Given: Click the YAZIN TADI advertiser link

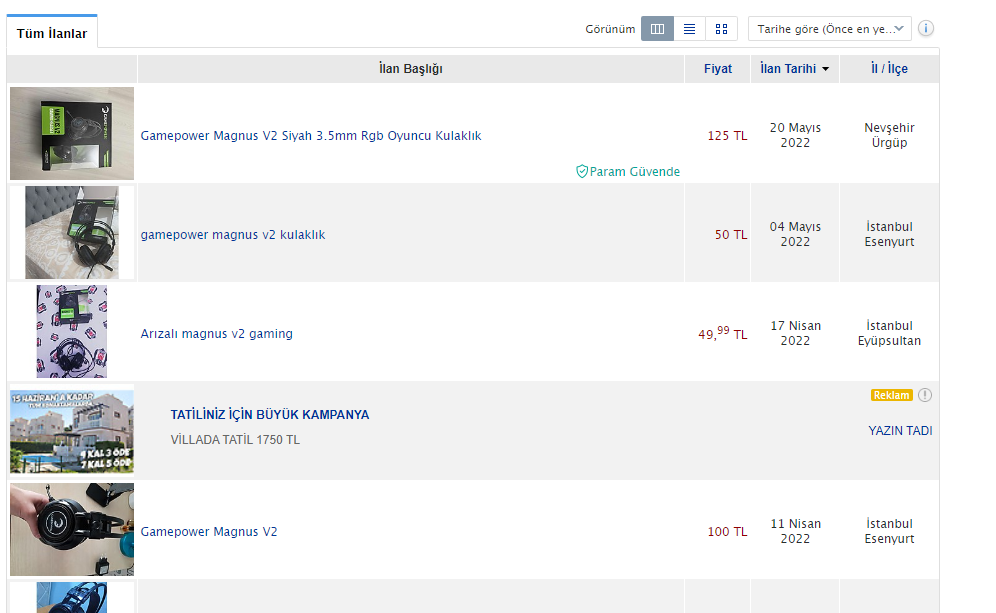Looking at the screenshot, I should pyautogui.click(x=900, y=431).
